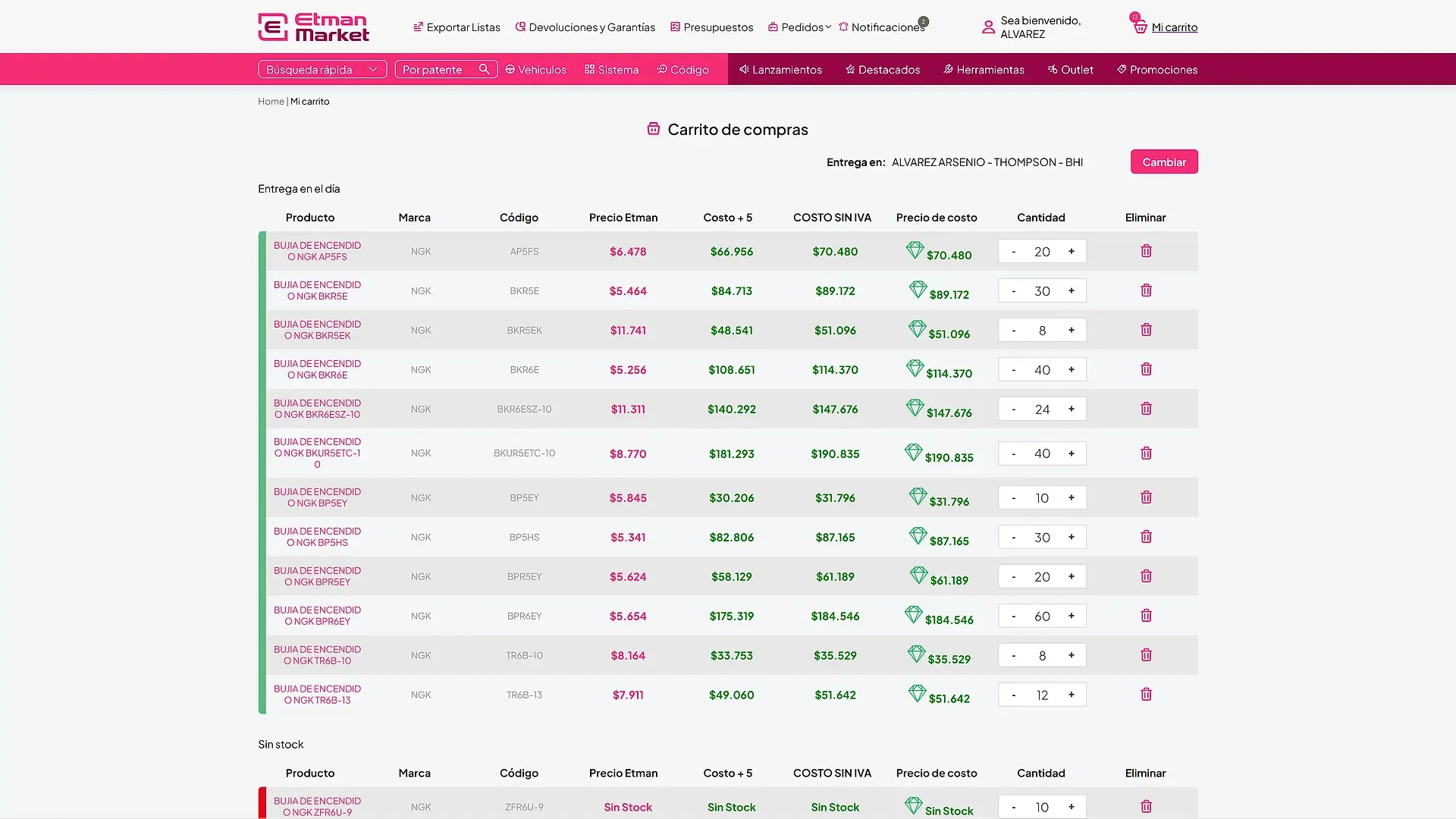Click the diamond icon in BP5EY row
This screenshot has width=1456, height=819.
click(x=918, y=496)
